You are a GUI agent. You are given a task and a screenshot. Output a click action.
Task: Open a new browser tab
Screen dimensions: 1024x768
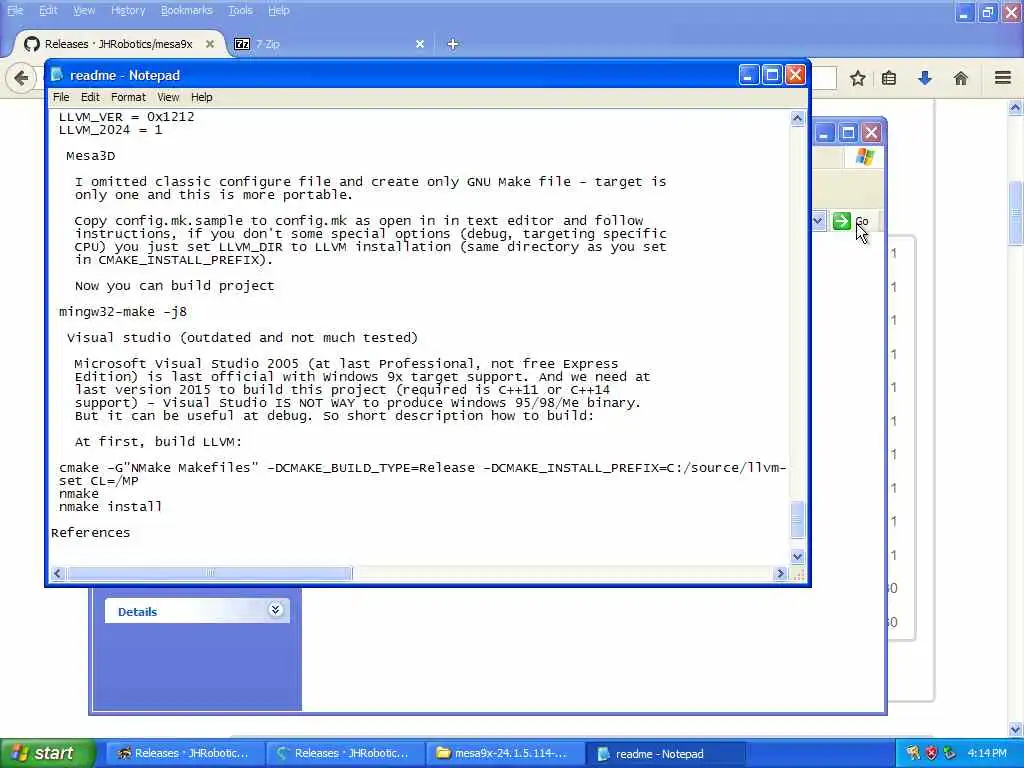tap(453, 44)
